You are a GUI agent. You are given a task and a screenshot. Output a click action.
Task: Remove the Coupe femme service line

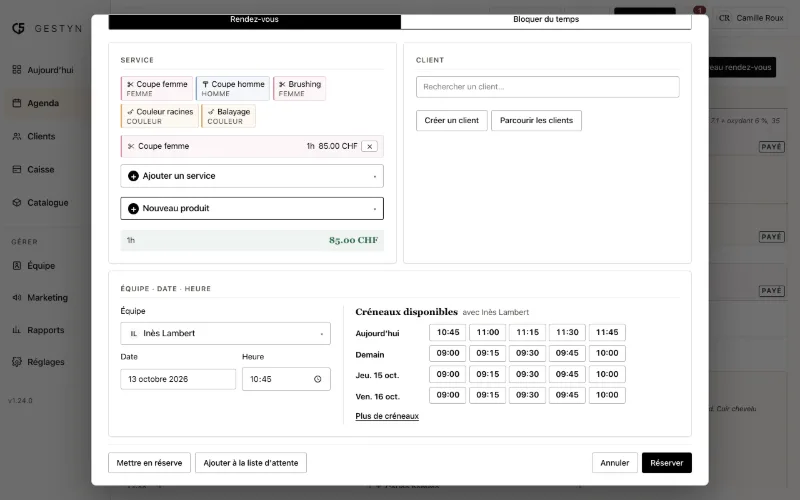click(x=369, y=146)
